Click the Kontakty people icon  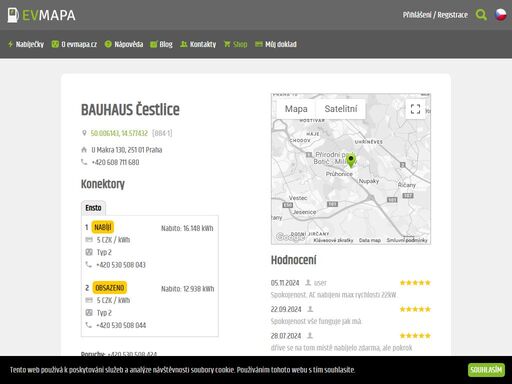point(183,44)
